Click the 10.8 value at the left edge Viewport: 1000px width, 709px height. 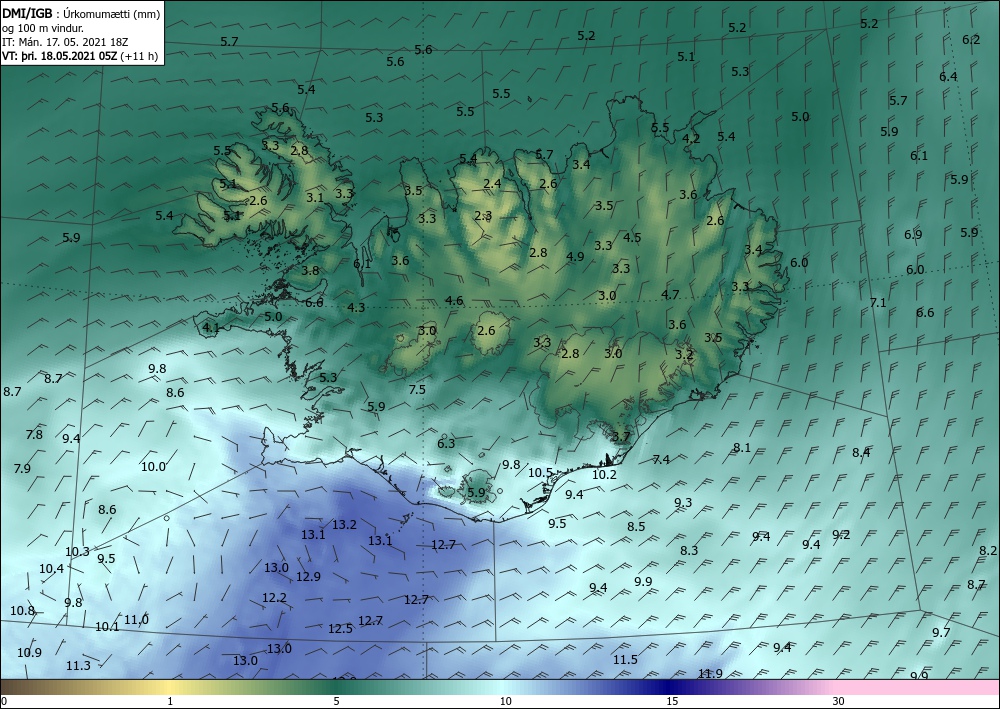point(22,611)
